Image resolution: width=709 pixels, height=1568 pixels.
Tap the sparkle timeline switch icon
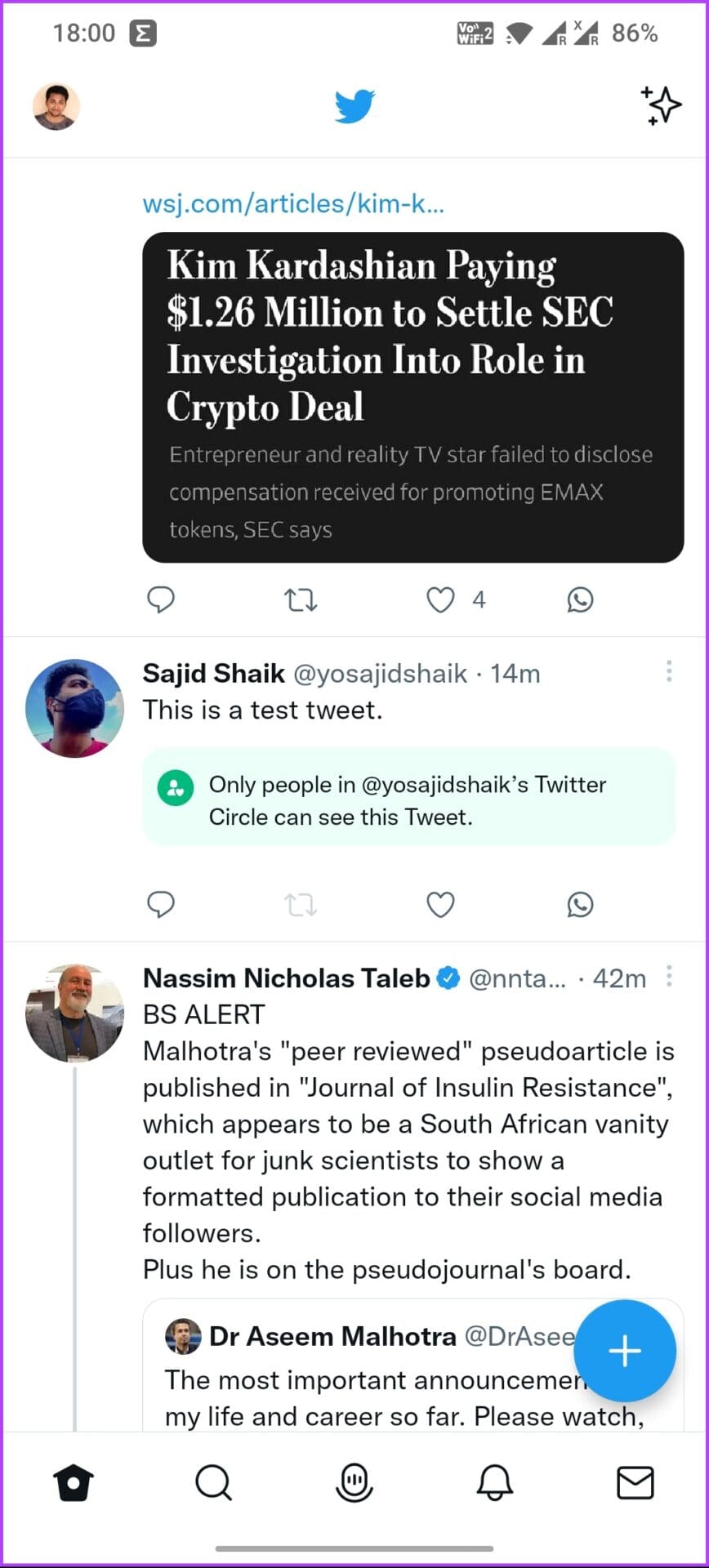pyautogui.click(x=660, y=105)
